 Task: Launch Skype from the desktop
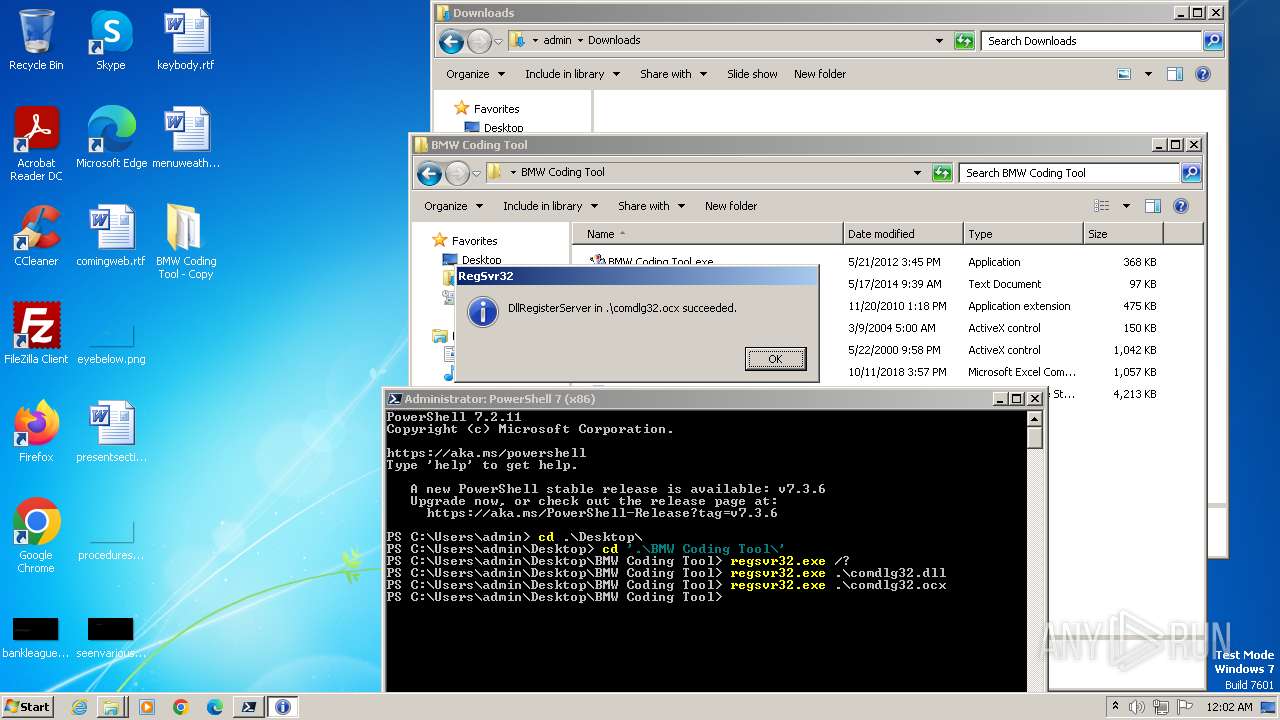110,40
